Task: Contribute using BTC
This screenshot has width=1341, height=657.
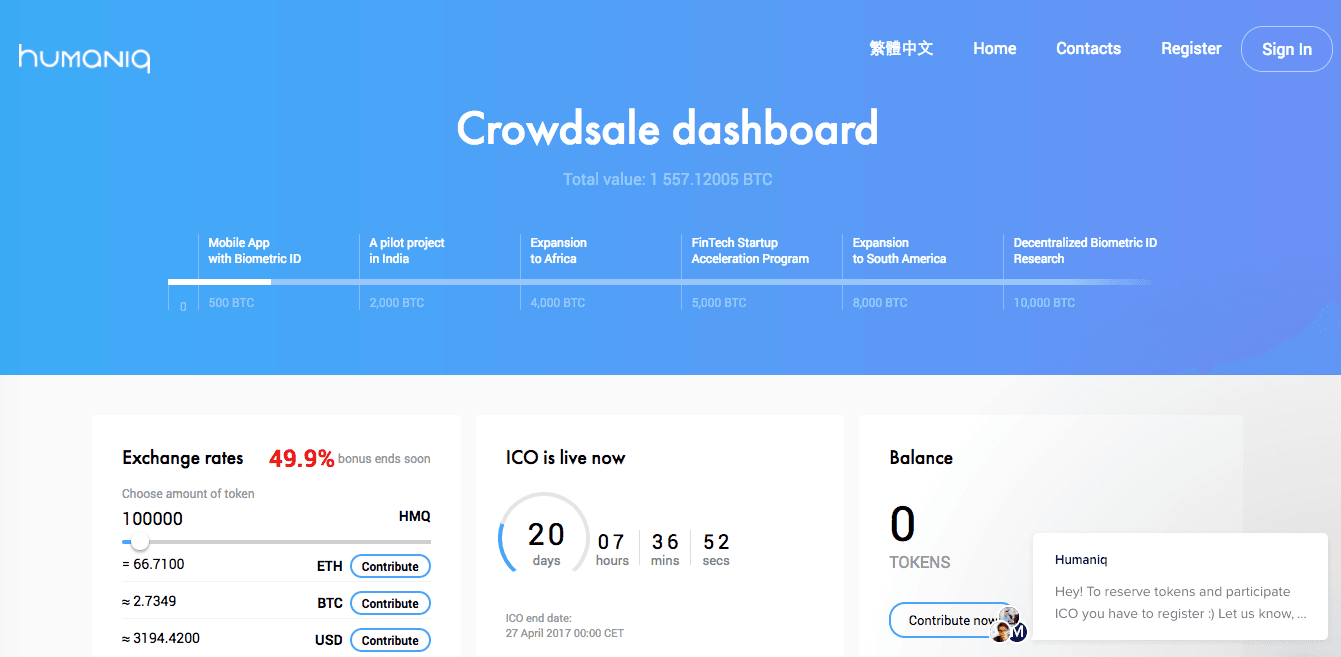Action: click(390, 603)
